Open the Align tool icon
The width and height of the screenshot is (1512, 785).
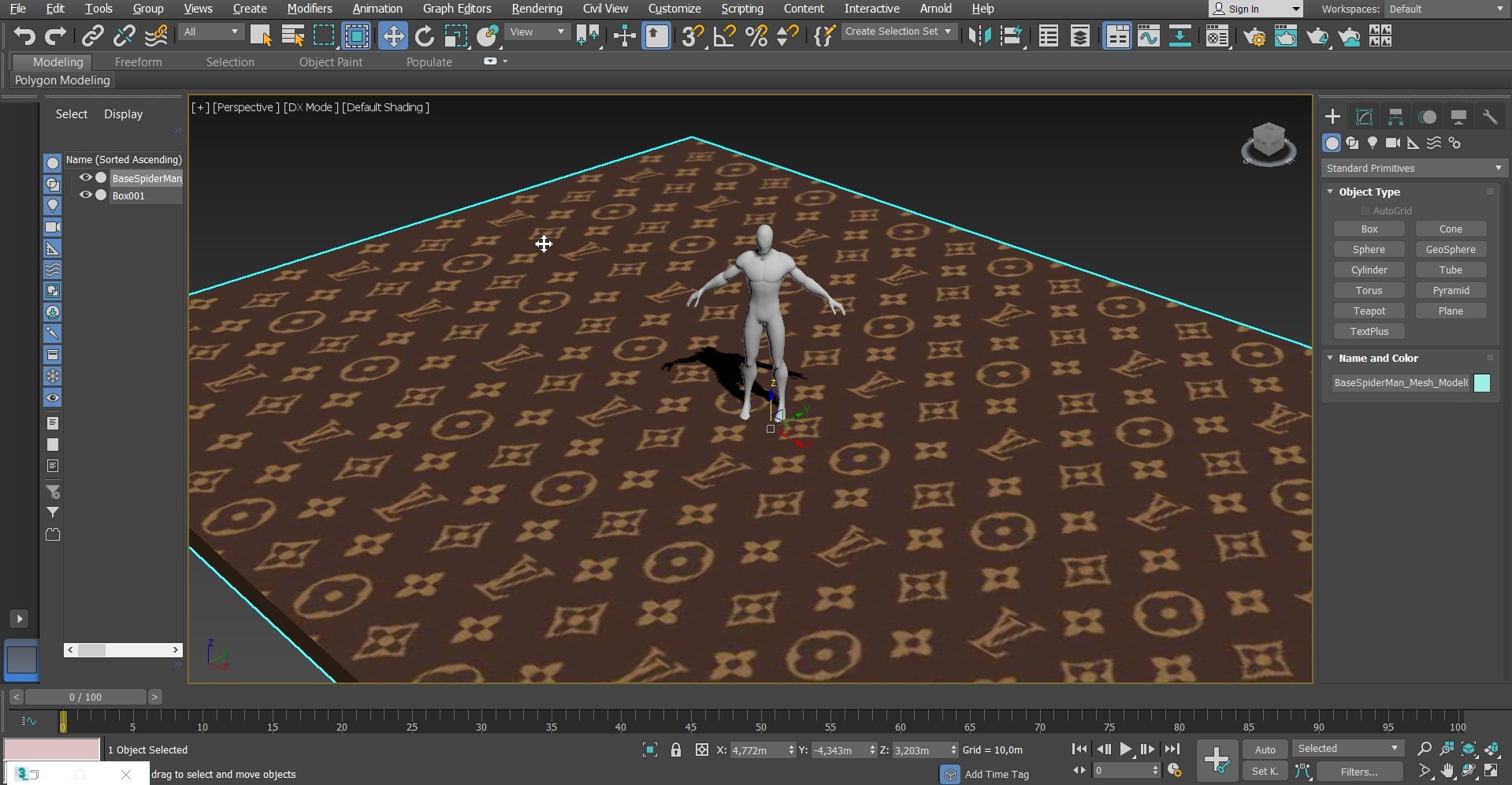1011,36
